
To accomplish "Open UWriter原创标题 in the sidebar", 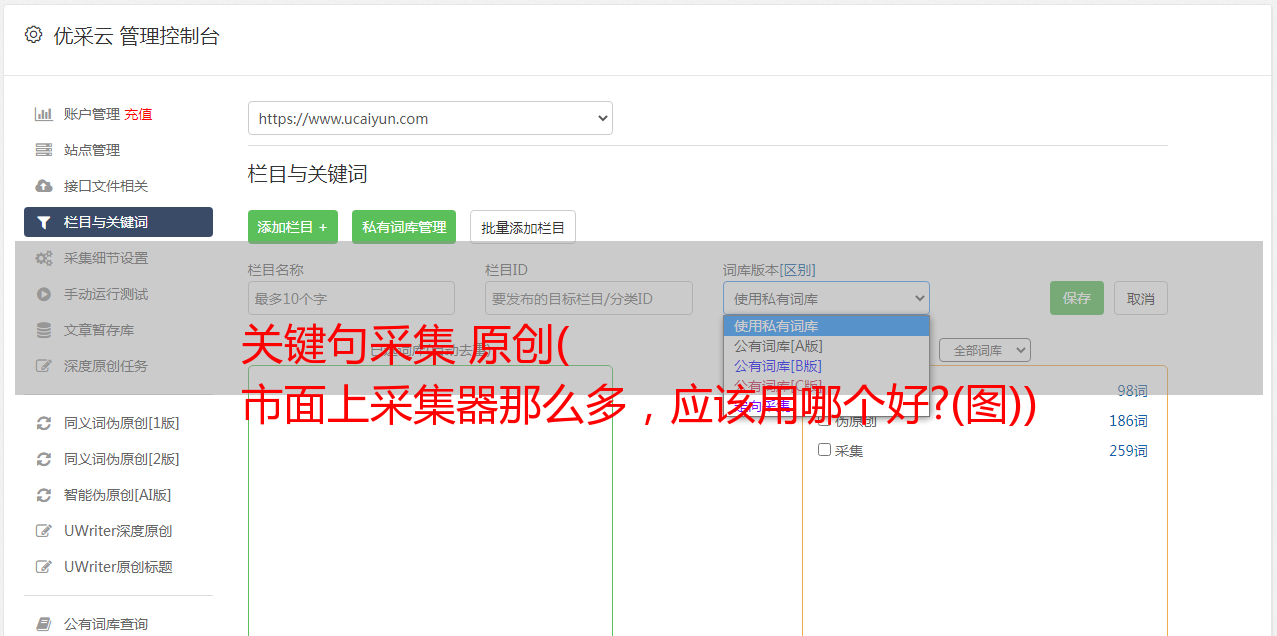I will 118,567.
